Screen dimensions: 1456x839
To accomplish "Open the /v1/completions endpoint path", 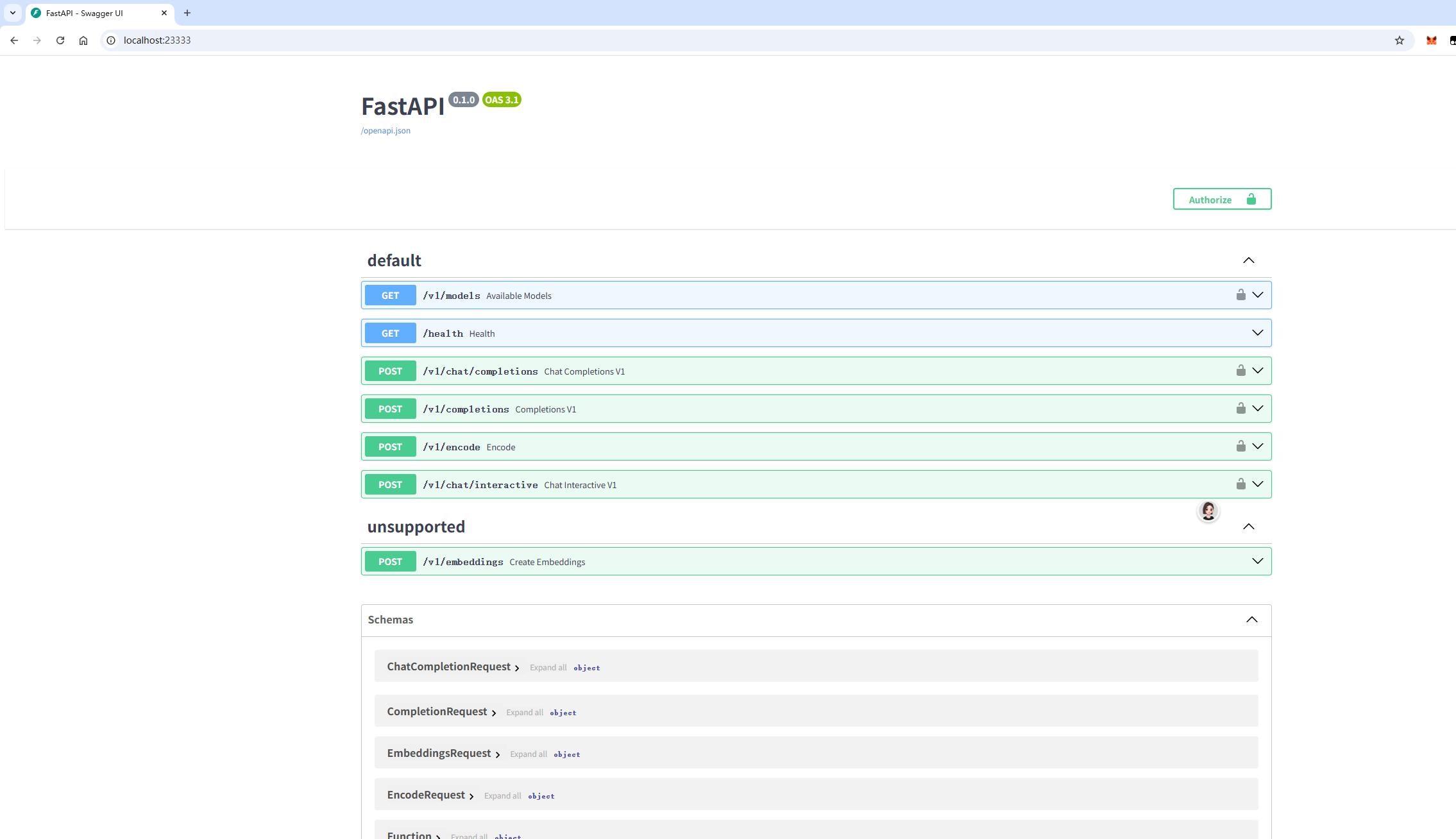I will pyautogui.click(x=466, y=409).
